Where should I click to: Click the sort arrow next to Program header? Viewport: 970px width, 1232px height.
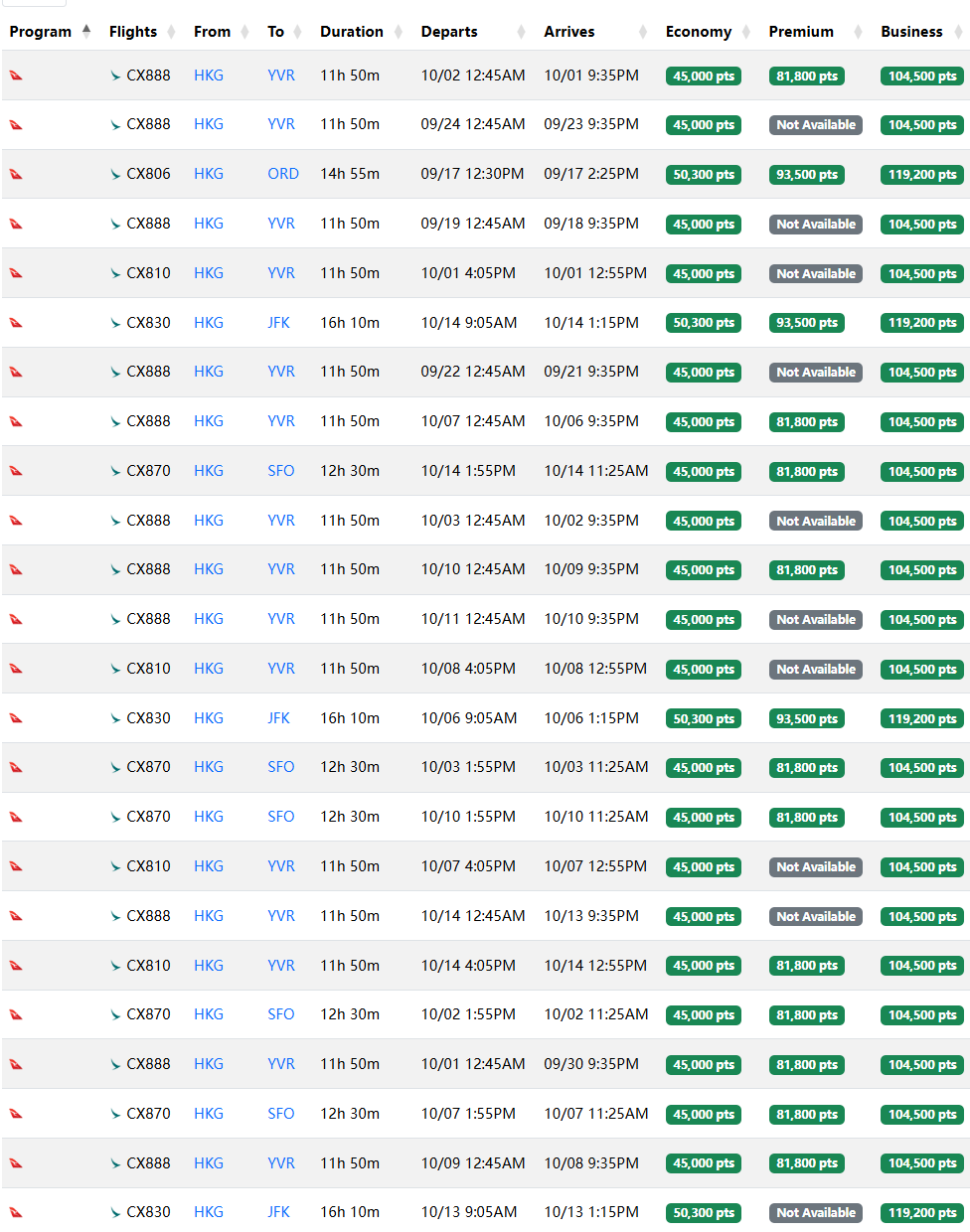(86, 31)
